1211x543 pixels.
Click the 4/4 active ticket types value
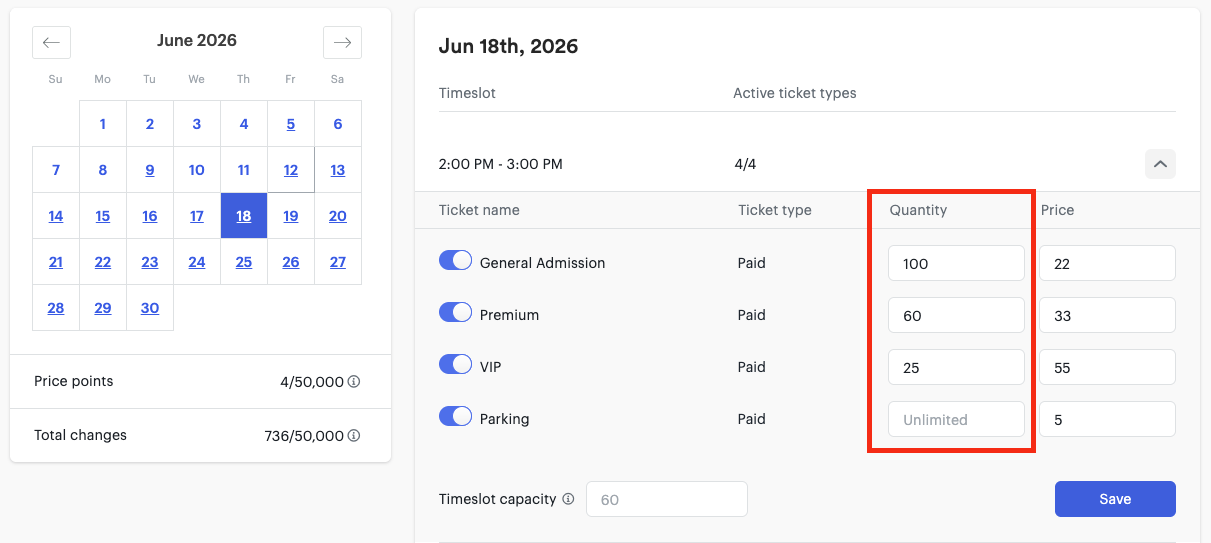pyautogui.click(x=744, y=164)
